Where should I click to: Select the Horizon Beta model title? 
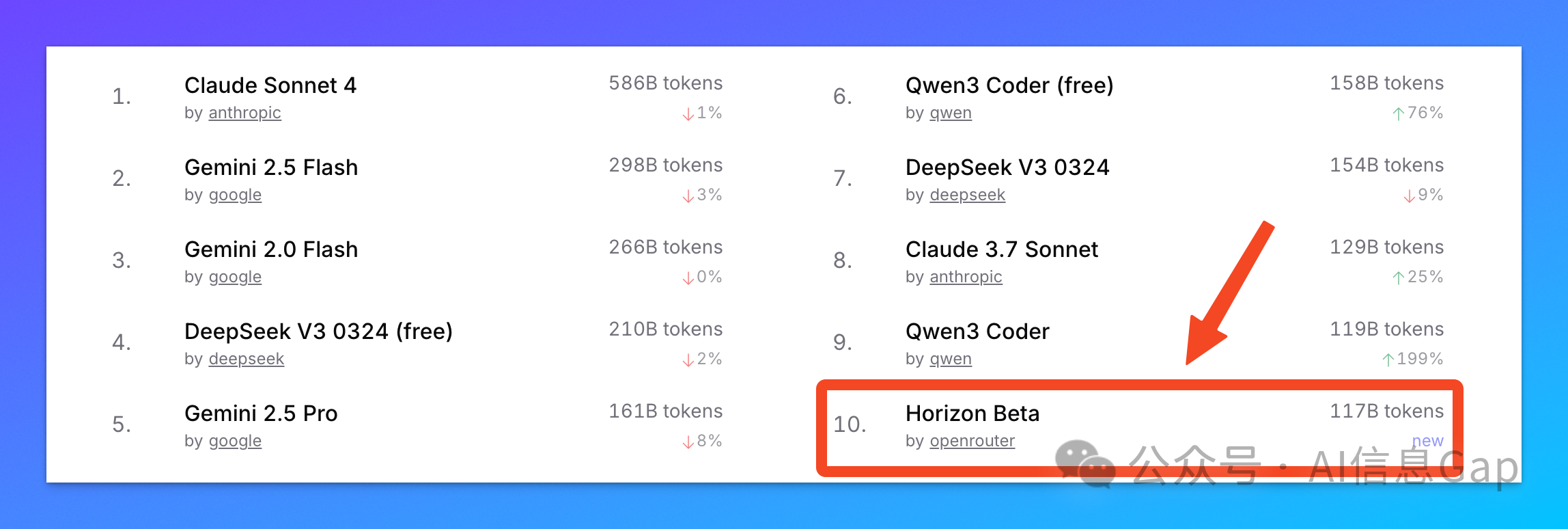tap(972, 413)
